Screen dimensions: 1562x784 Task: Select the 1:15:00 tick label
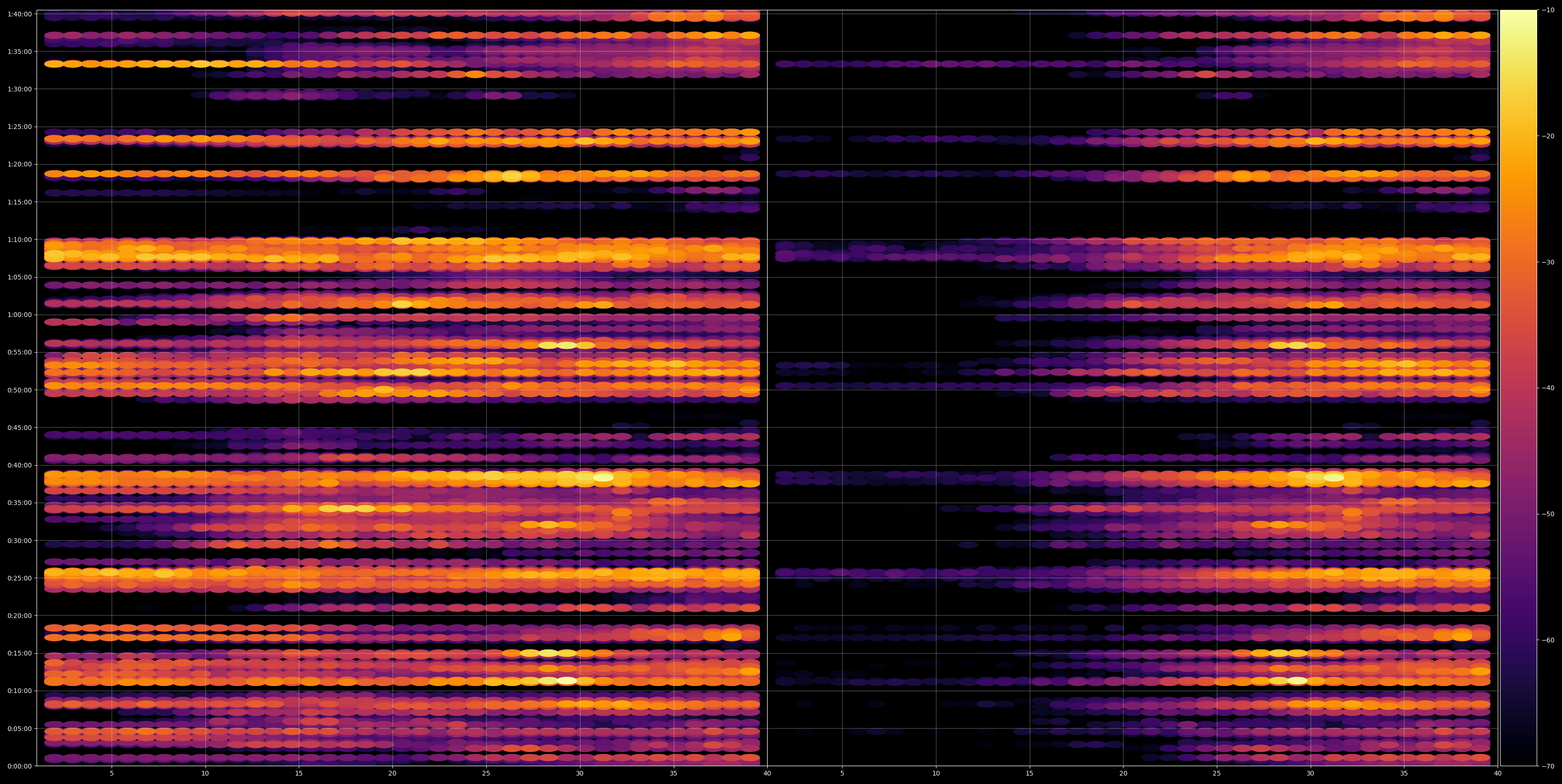[x=19, y=202]
